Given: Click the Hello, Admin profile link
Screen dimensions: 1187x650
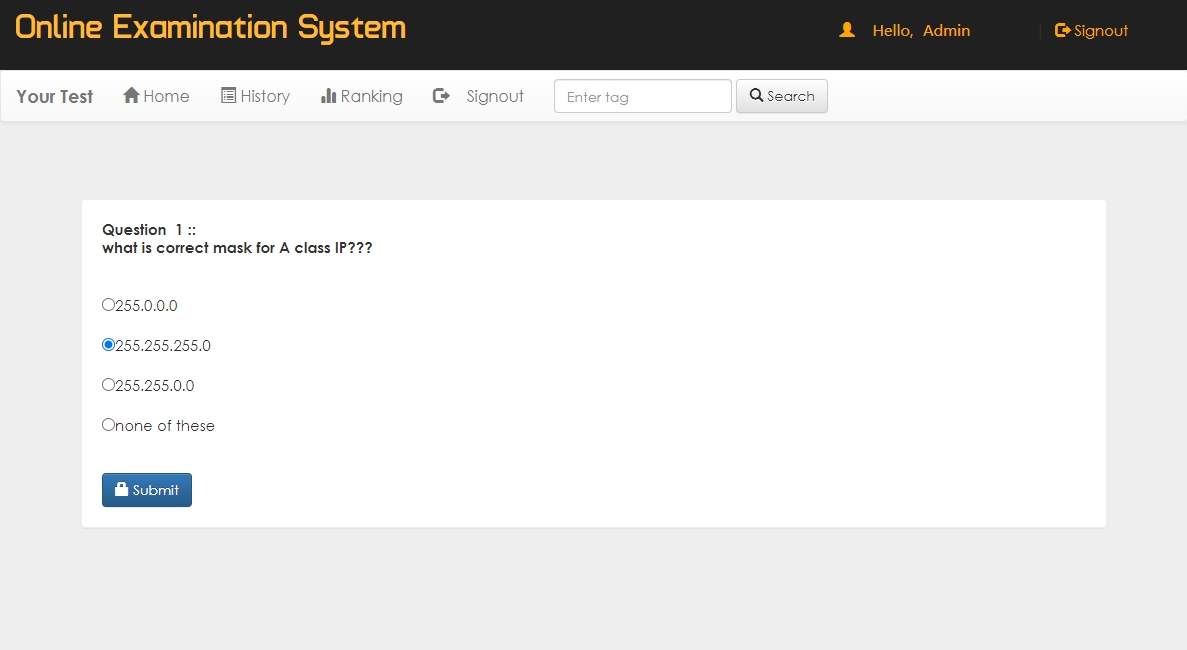Looking at the screenshot, I should point(921,31).
